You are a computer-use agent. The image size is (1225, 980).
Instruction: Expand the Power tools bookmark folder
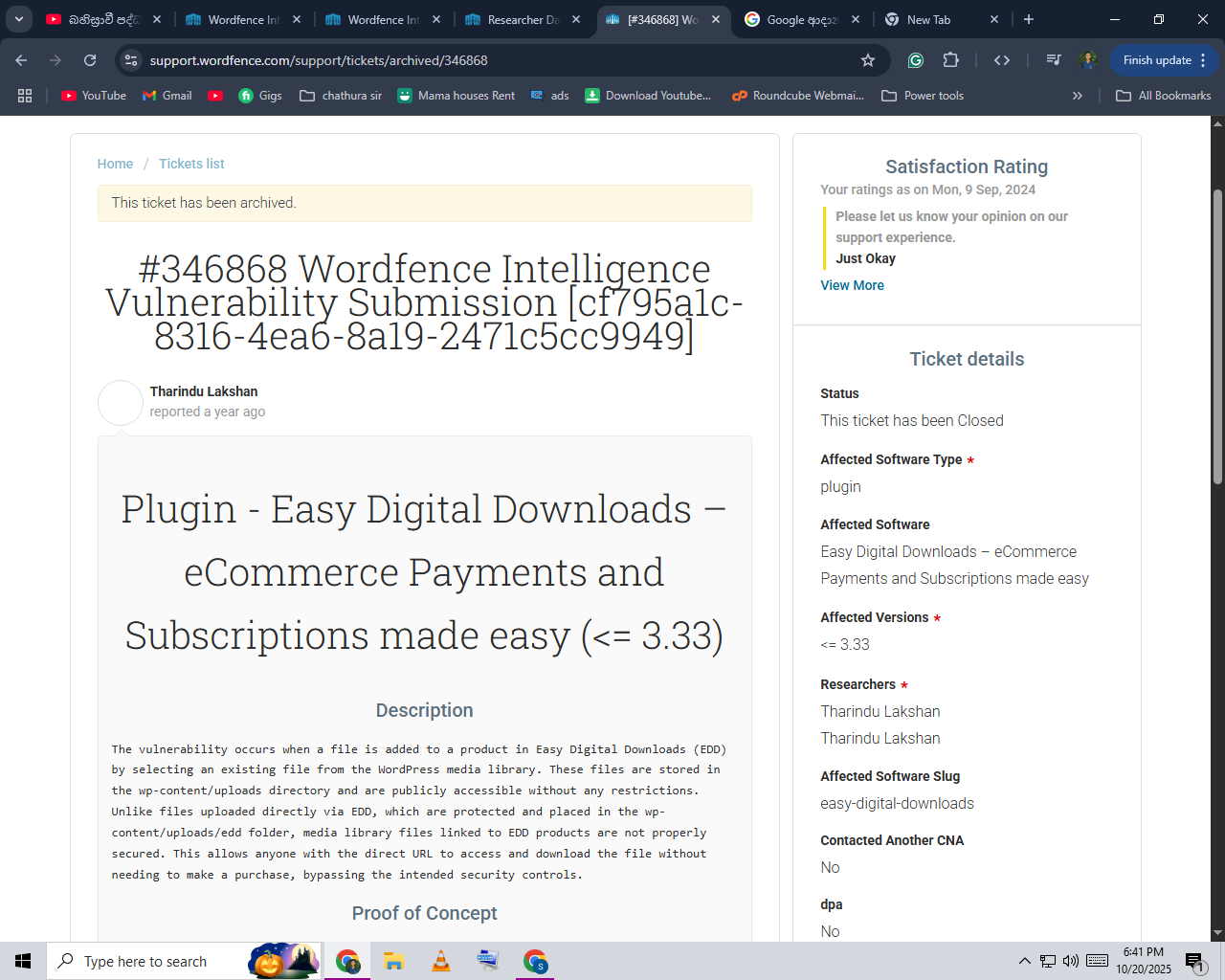point(923,96)
